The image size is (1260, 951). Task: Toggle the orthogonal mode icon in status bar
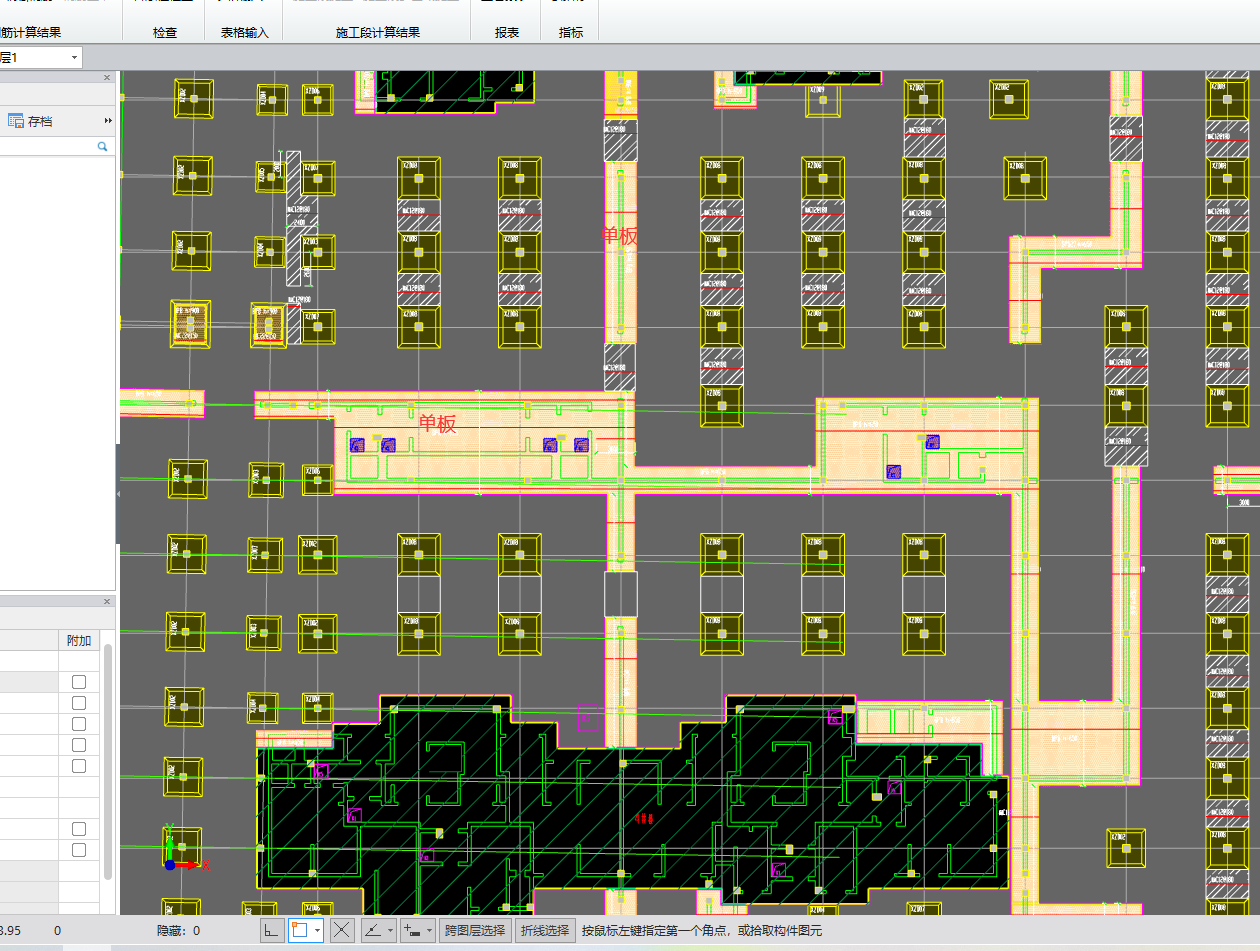point(271,930)
